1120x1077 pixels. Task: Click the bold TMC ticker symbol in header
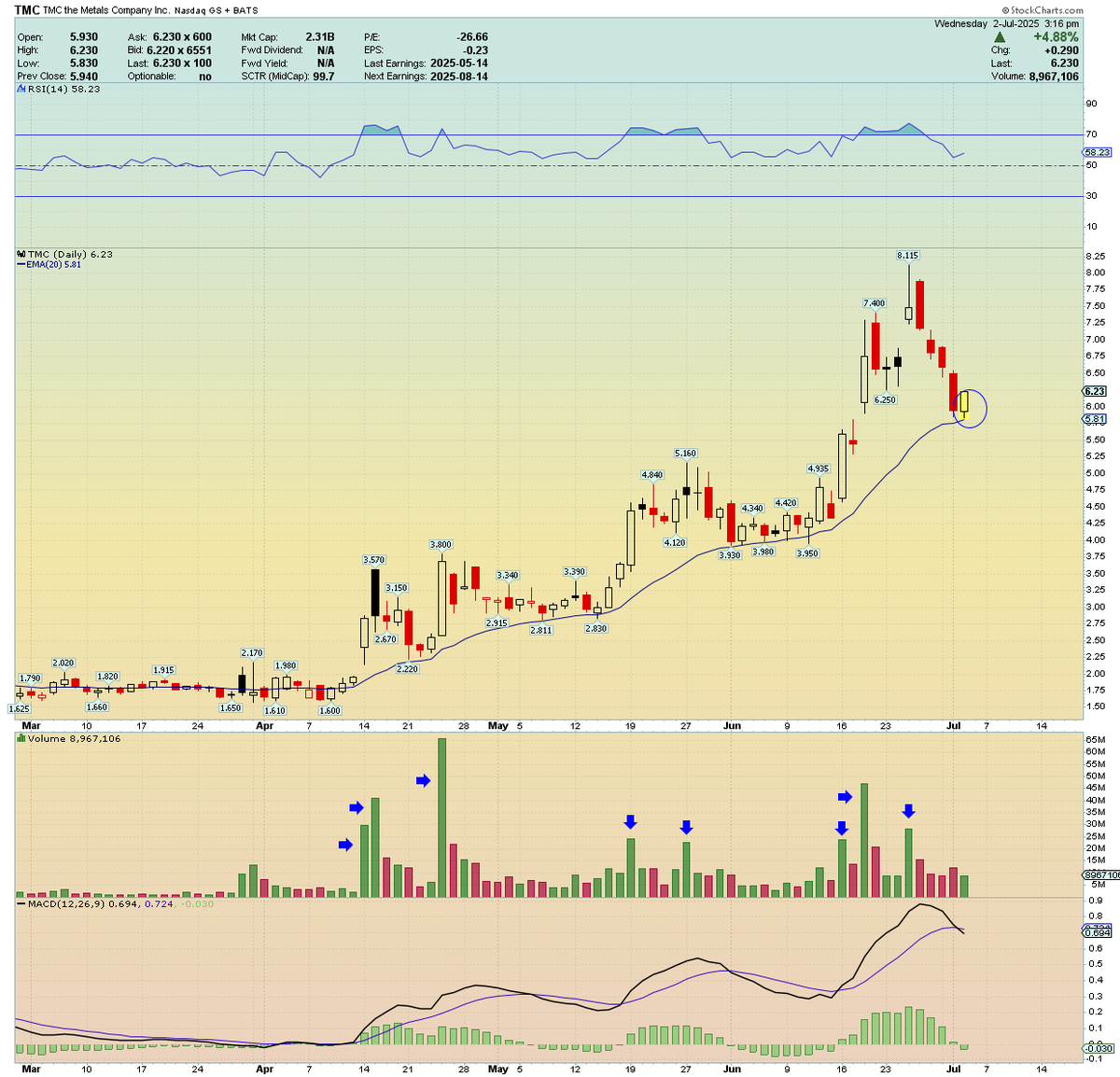pos(27,11)
